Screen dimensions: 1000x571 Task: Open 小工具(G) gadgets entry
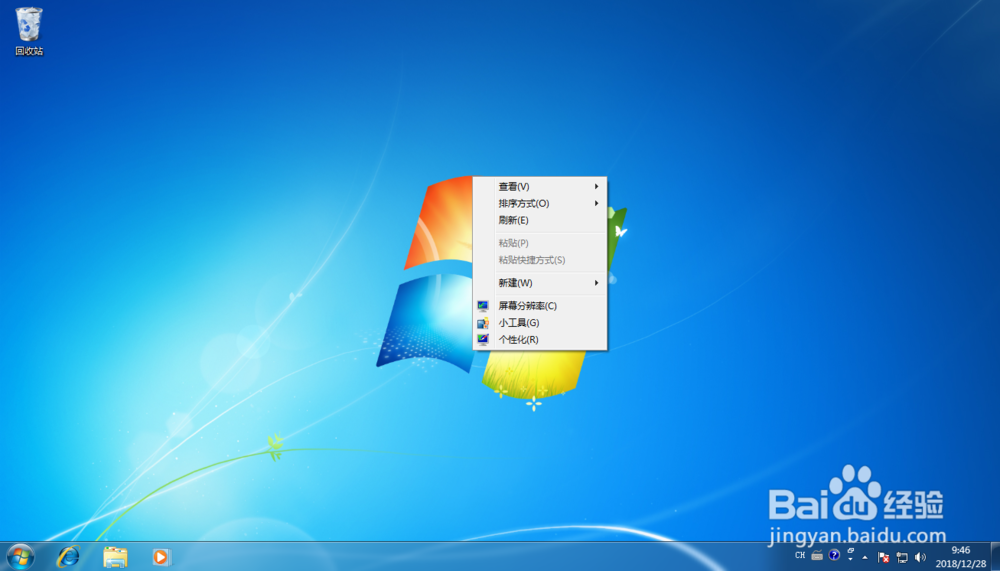pyautogui.click(x=540, y=323)
